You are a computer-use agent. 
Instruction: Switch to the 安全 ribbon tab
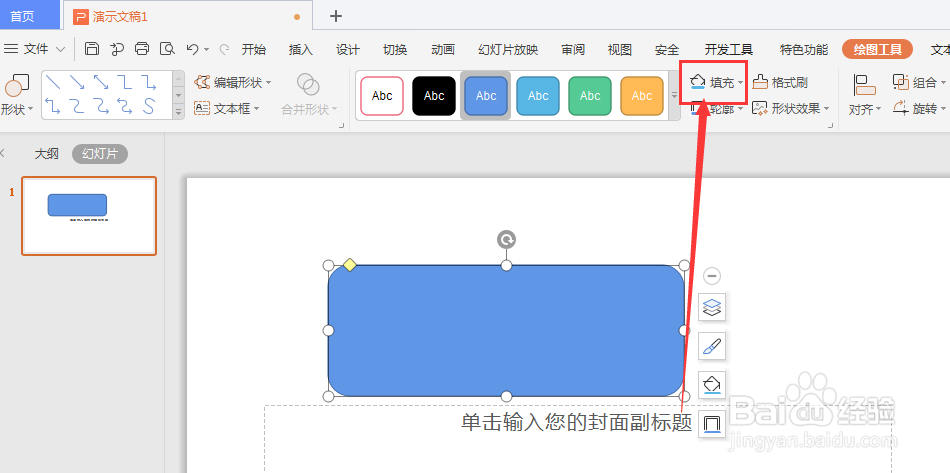(667, 50)
